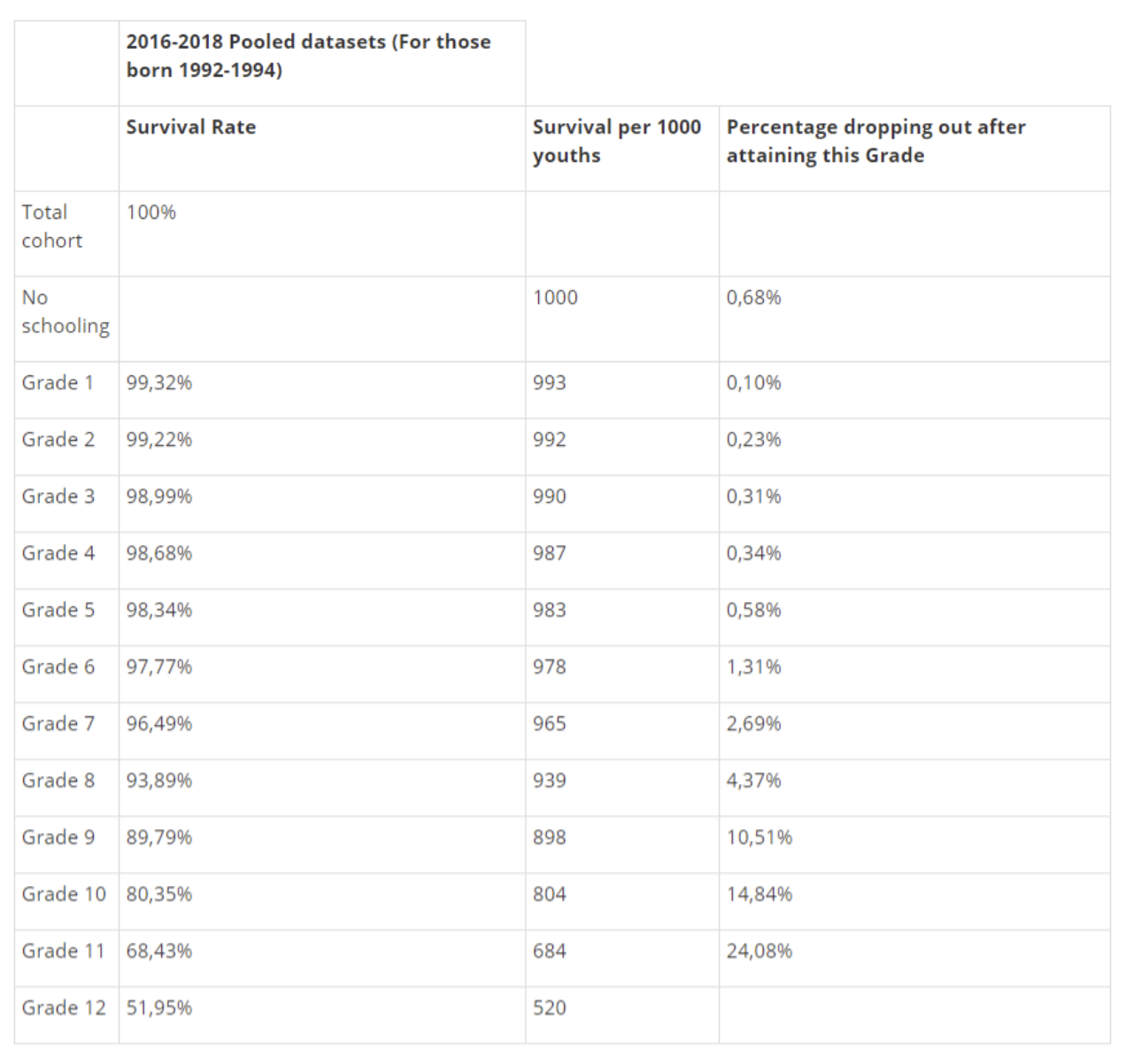
Task: Click the Grade 1 survival rate 99,32%
Action: (159, 382)
